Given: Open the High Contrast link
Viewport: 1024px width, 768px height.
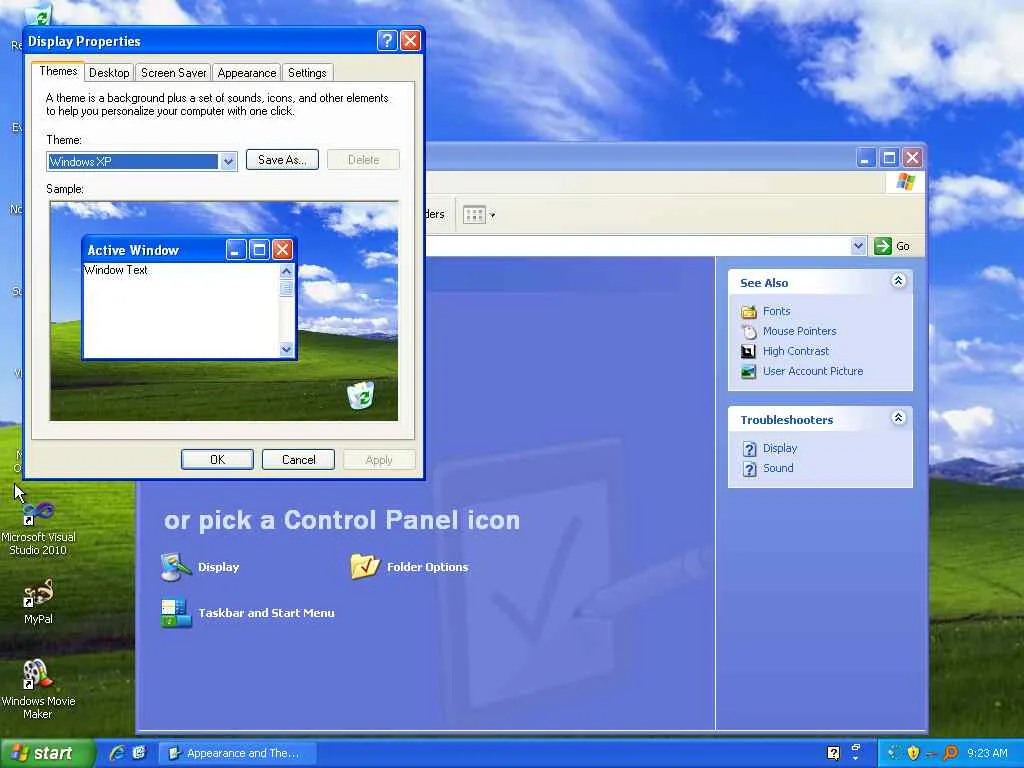Looking at the screenshot, I should point(796,351).
